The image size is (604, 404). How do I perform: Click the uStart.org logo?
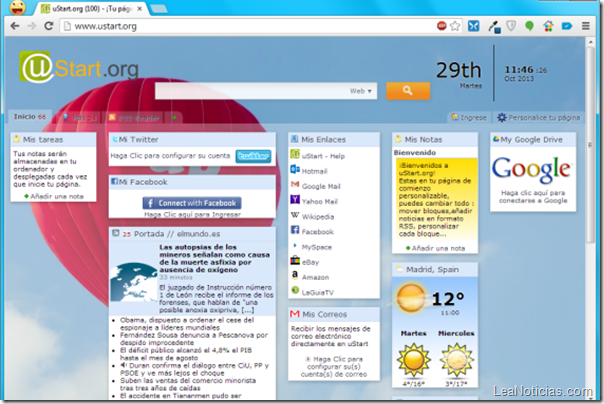[x=79, y=67]
